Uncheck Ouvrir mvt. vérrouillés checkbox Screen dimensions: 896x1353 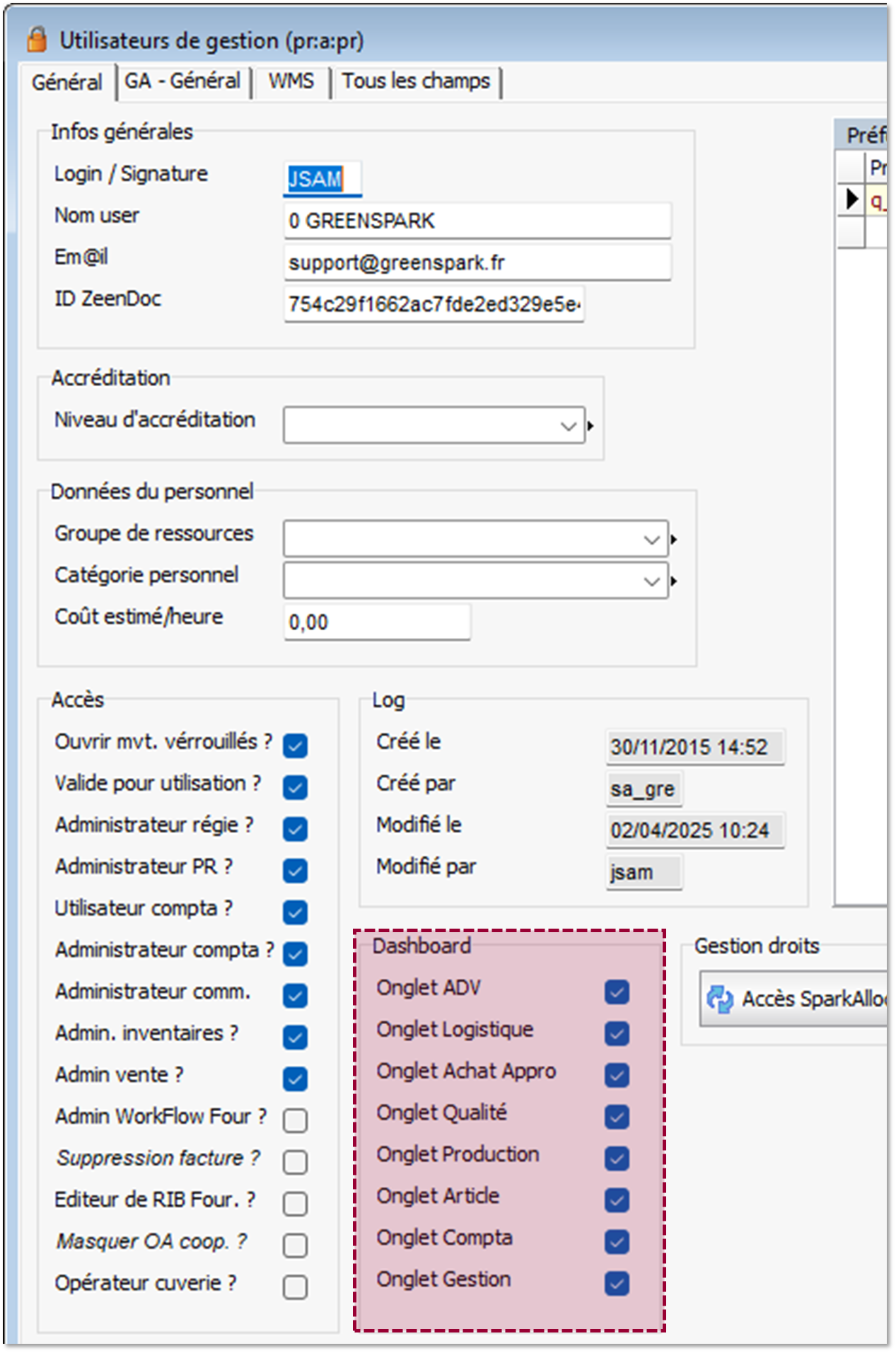point(295,745)
